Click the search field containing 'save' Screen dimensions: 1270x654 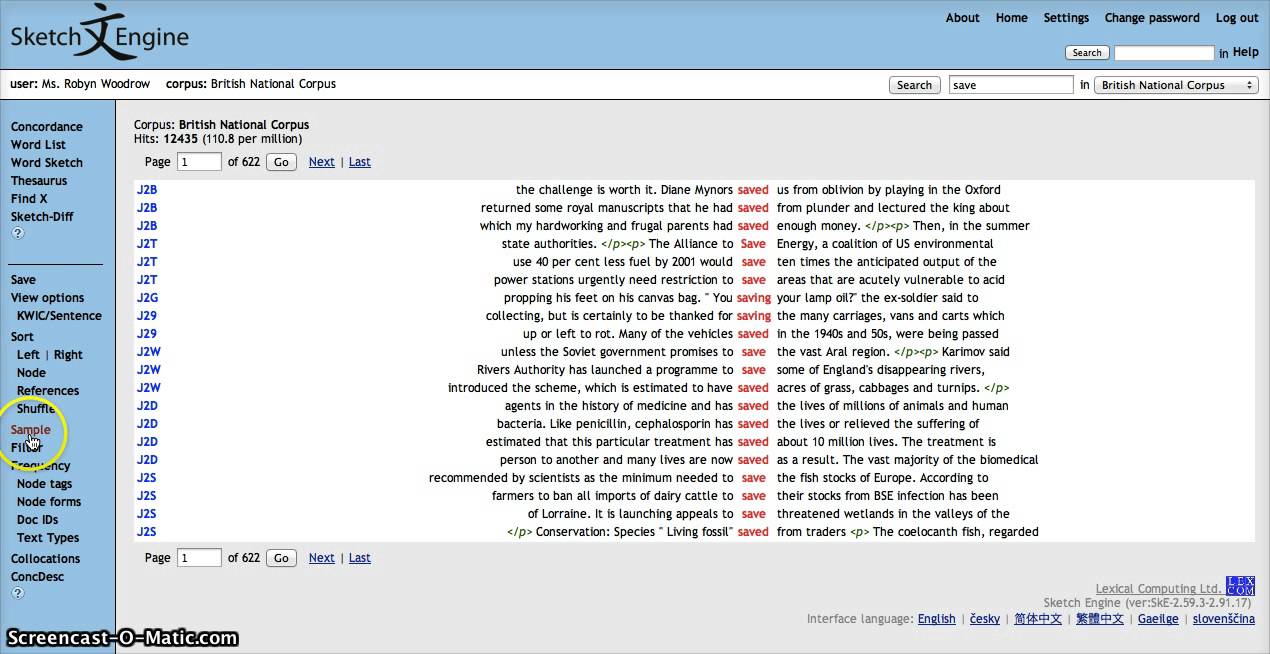point(1010,85)
